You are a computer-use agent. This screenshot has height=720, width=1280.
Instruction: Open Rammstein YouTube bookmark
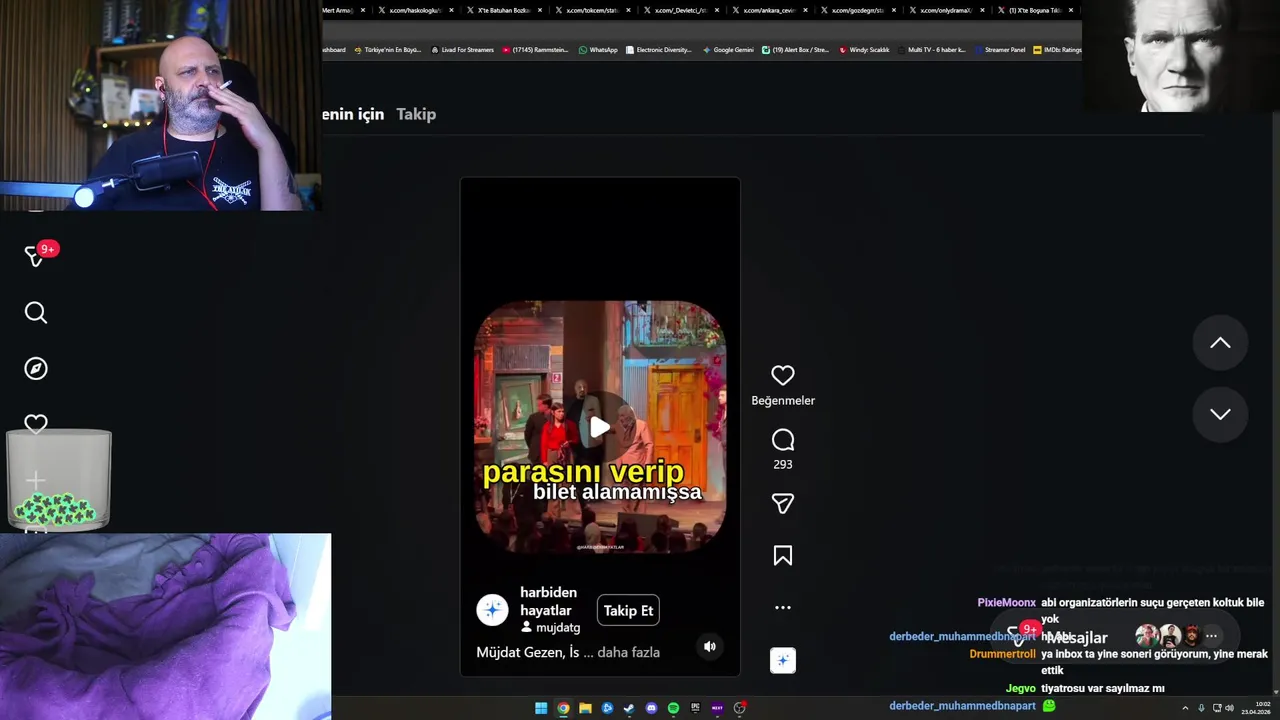click(537, 50)
